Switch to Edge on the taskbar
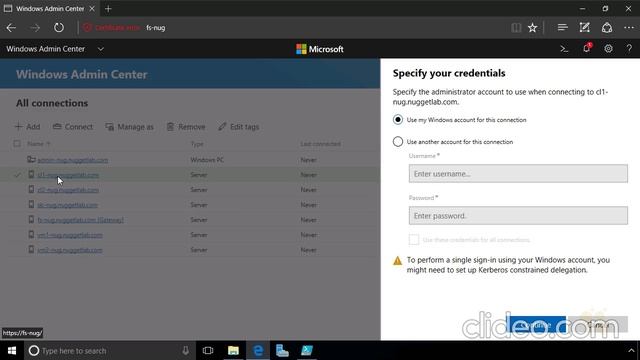The image size is (640, 360). click(x=258, y=351)
